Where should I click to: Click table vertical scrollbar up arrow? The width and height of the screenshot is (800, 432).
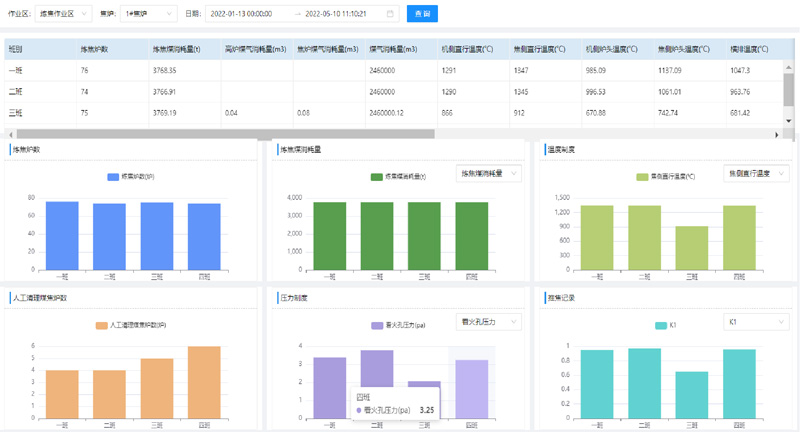coord(789,67)
